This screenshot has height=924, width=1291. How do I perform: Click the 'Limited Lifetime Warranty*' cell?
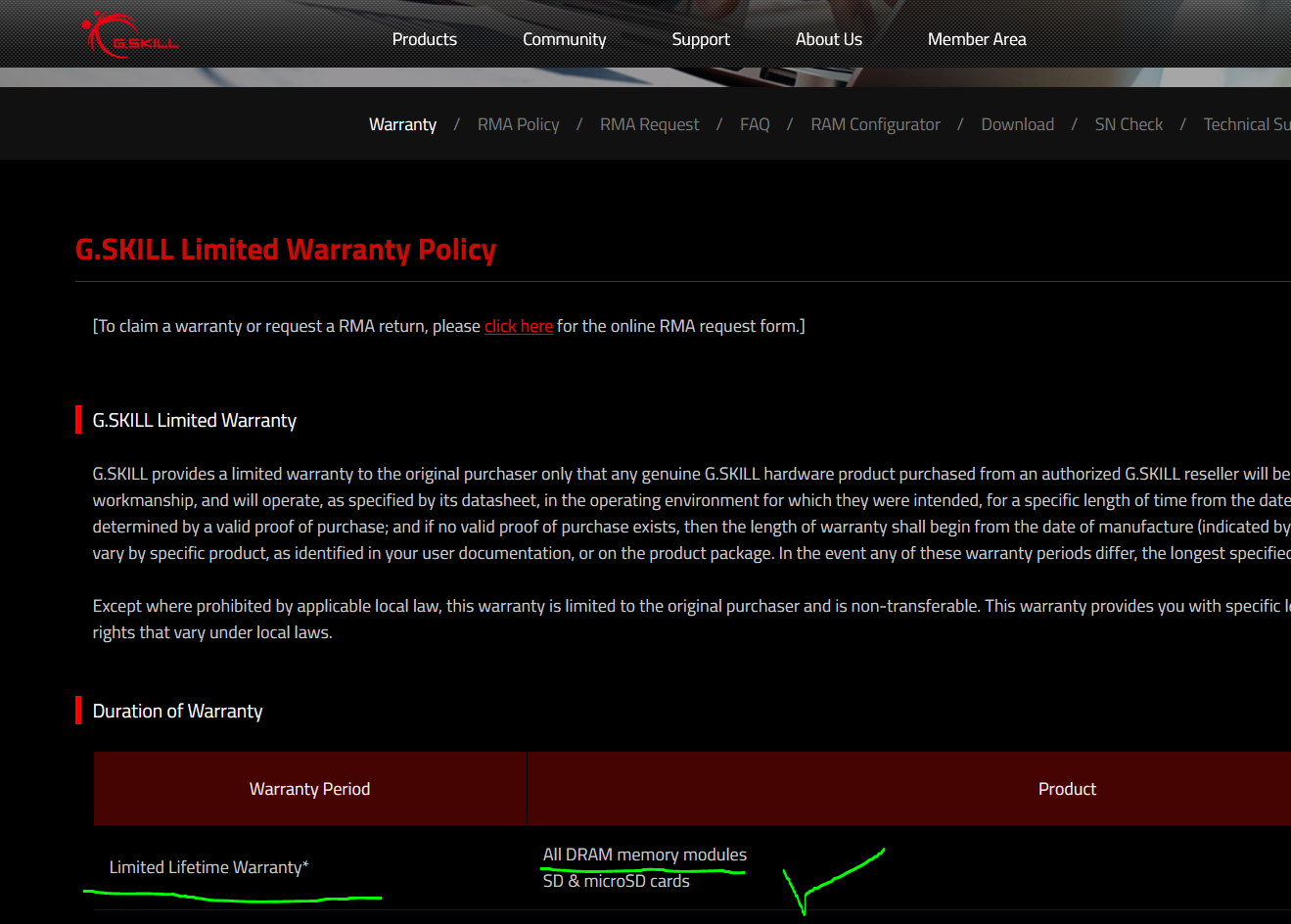point(208,867)
